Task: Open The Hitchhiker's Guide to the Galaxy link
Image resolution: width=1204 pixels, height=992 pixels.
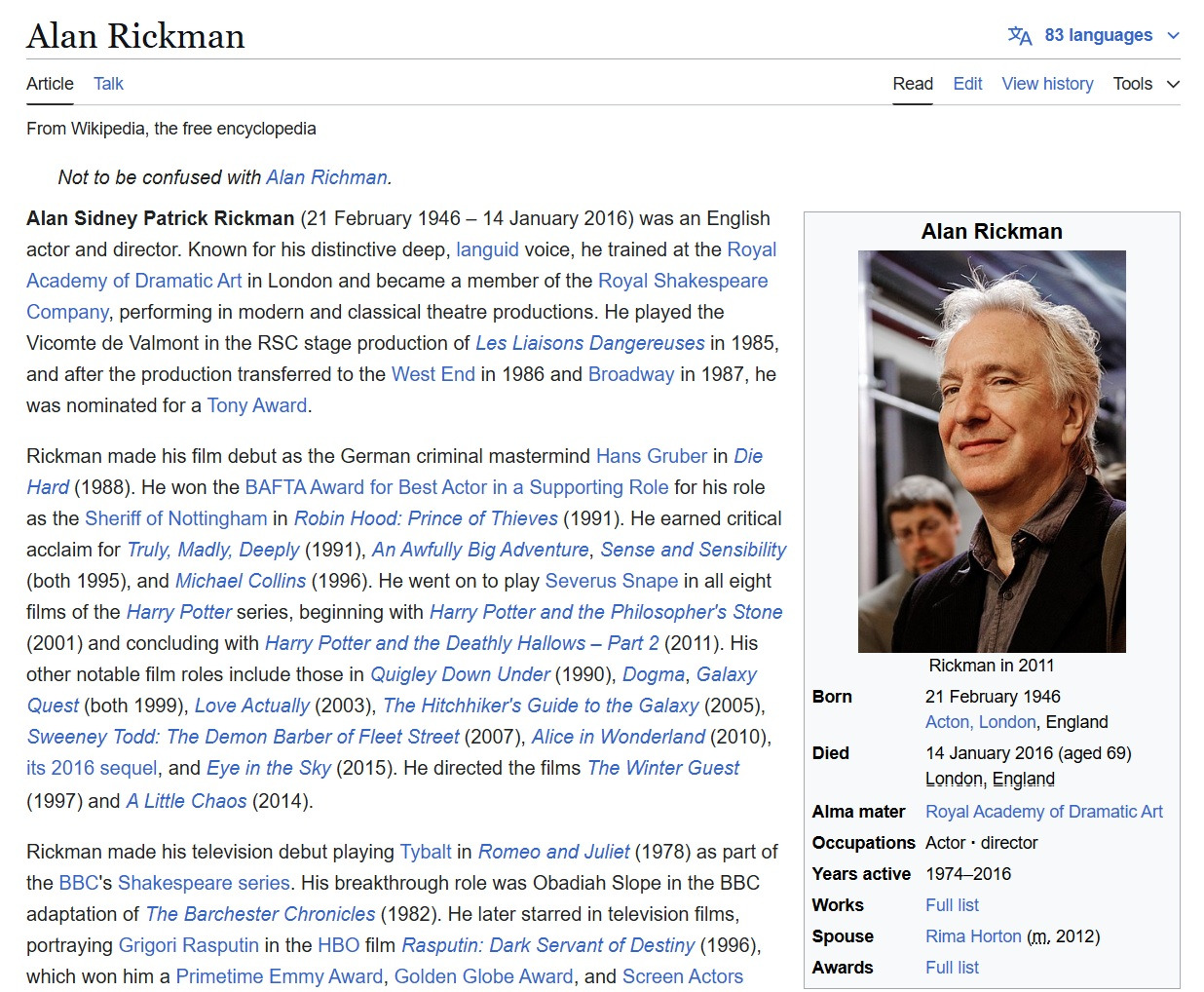Action: 541,706
